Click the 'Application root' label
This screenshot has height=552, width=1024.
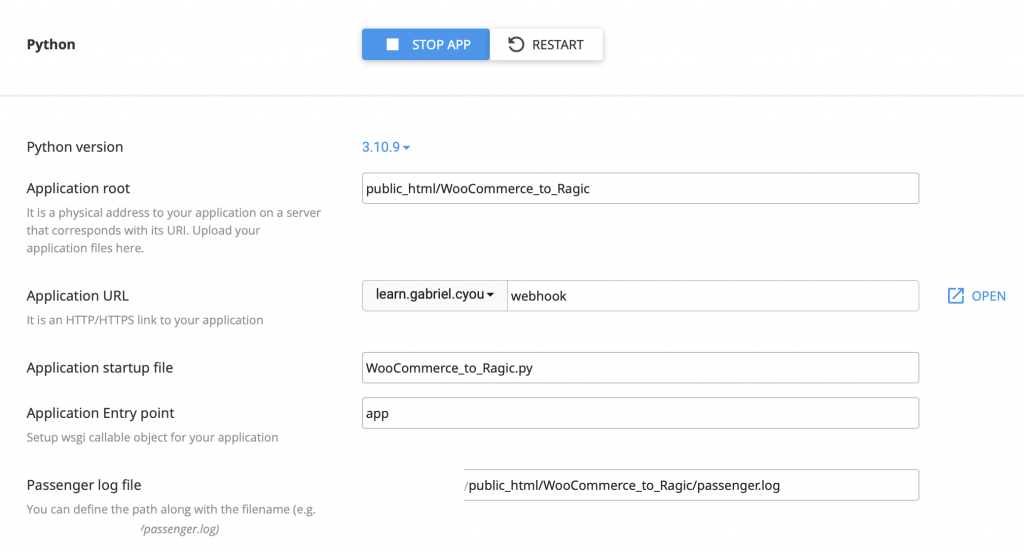[x=78, y=188]
